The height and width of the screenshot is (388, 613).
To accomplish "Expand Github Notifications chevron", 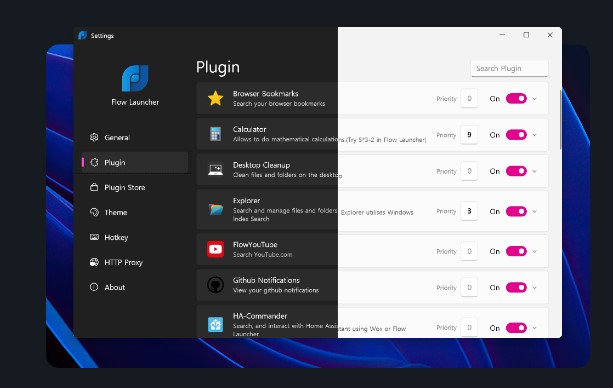I will point(534,287).
